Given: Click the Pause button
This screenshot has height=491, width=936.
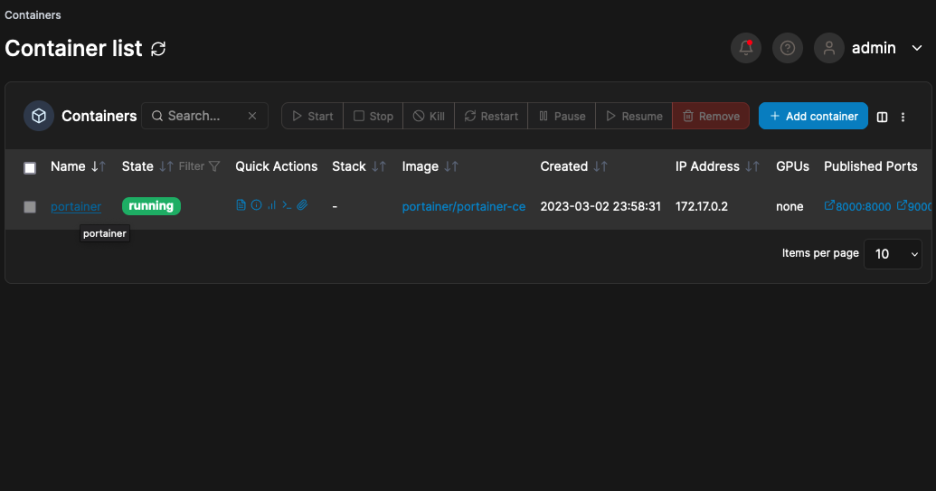Looking at the screenshot, I should tap(562, 116).
